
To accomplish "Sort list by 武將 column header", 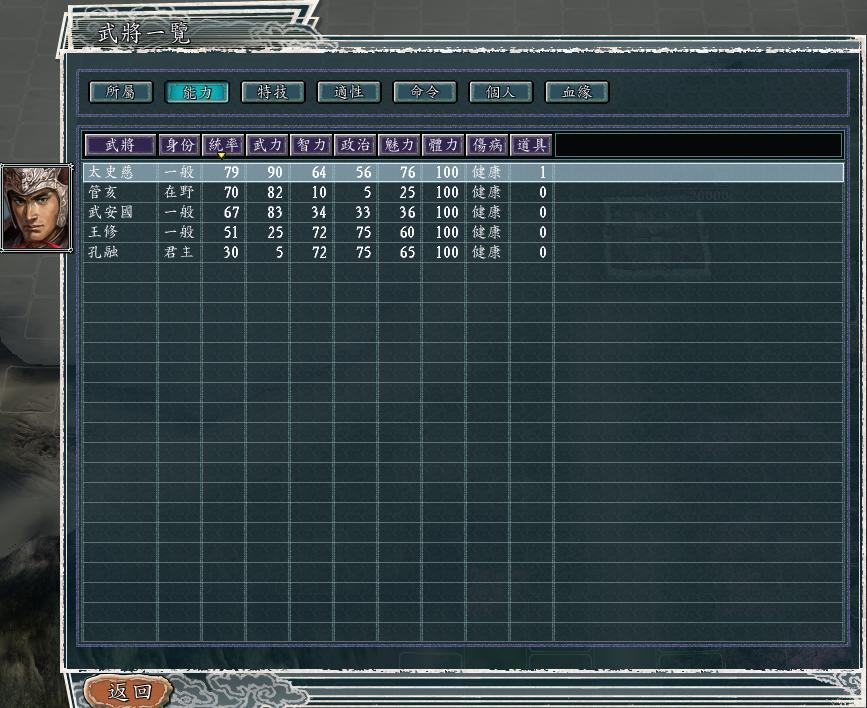I will (x=119, y=145).
